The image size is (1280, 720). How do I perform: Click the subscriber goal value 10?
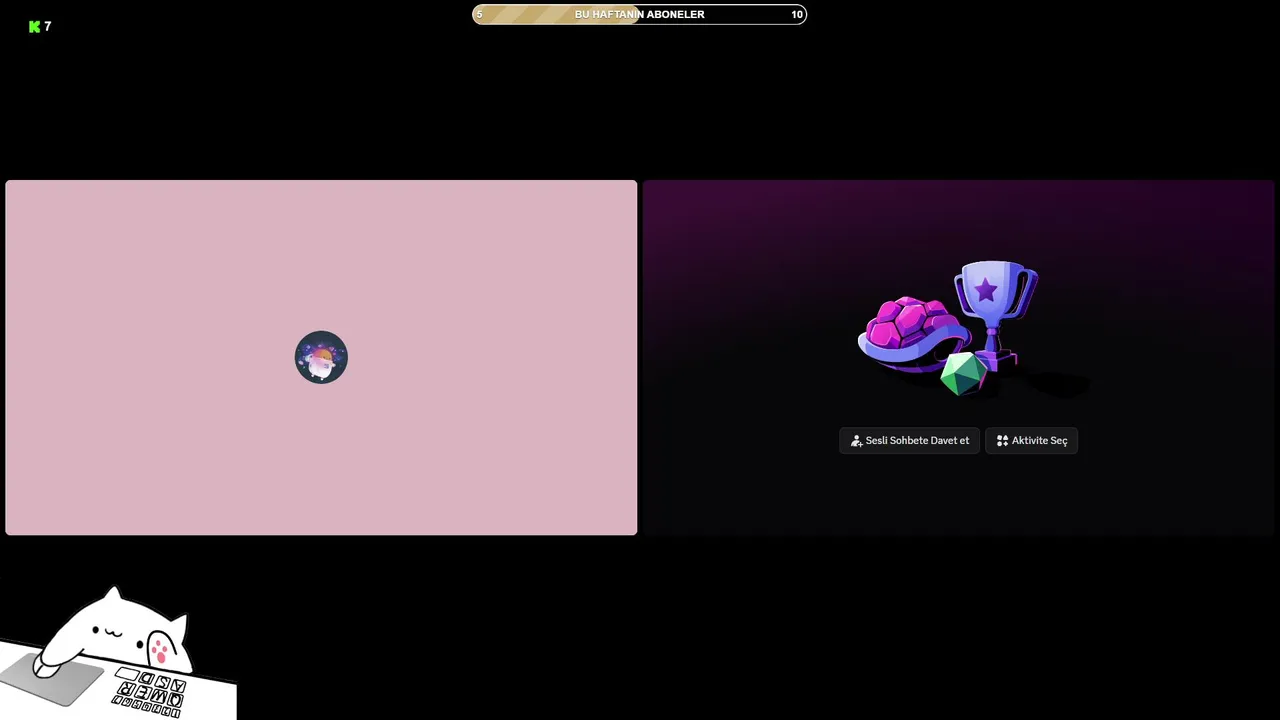[x=797, y=14]
